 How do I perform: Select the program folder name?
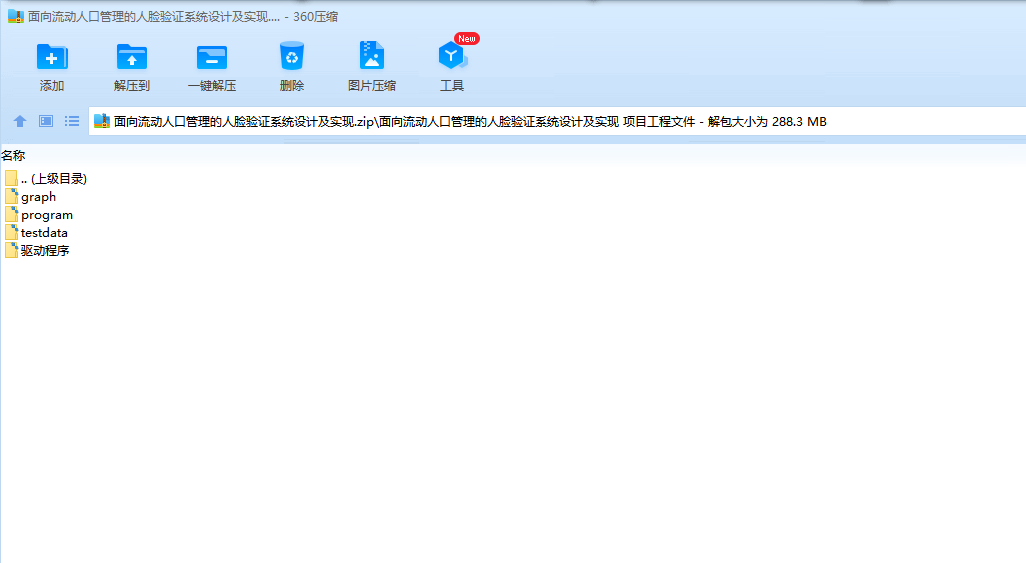point(47,215)
